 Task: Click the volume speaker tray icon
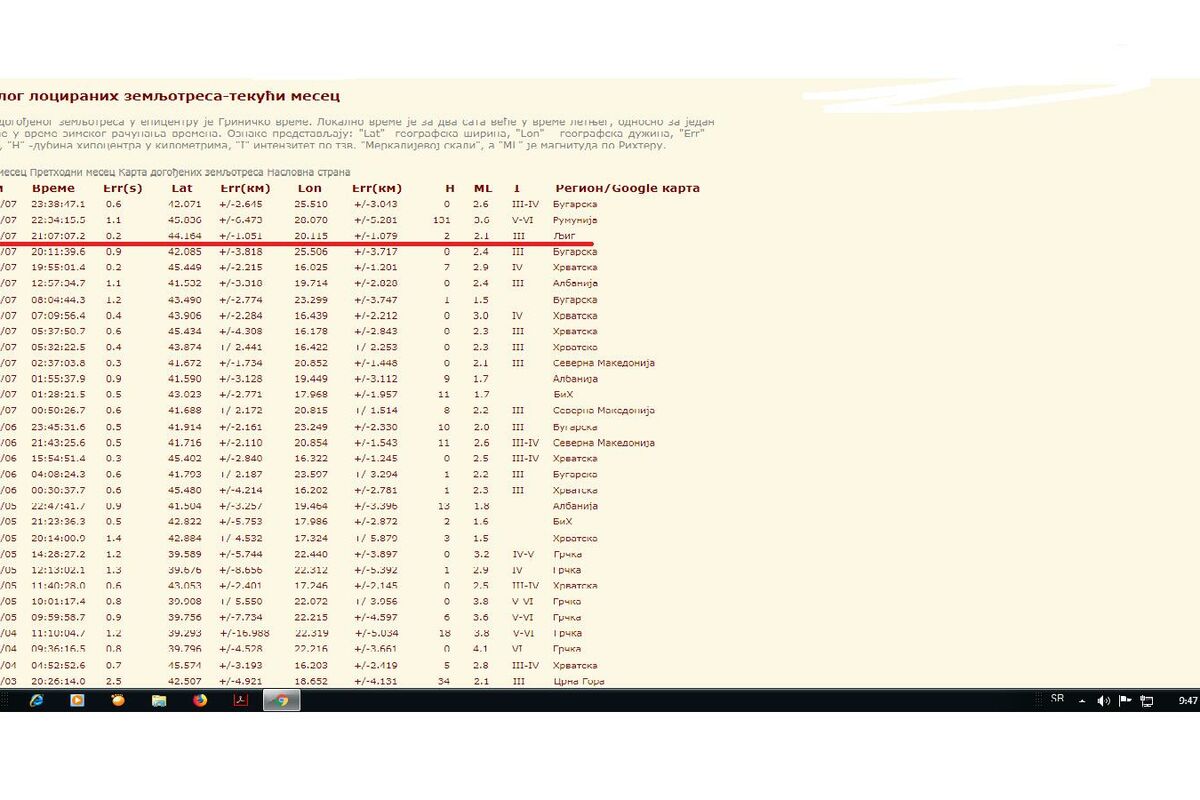pos(1103,701)
